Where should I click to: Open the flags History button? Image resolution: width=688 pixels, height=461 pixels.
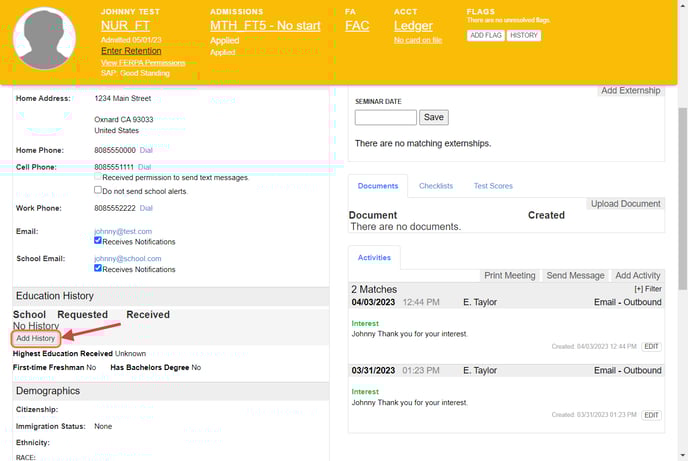click(524, 35)
